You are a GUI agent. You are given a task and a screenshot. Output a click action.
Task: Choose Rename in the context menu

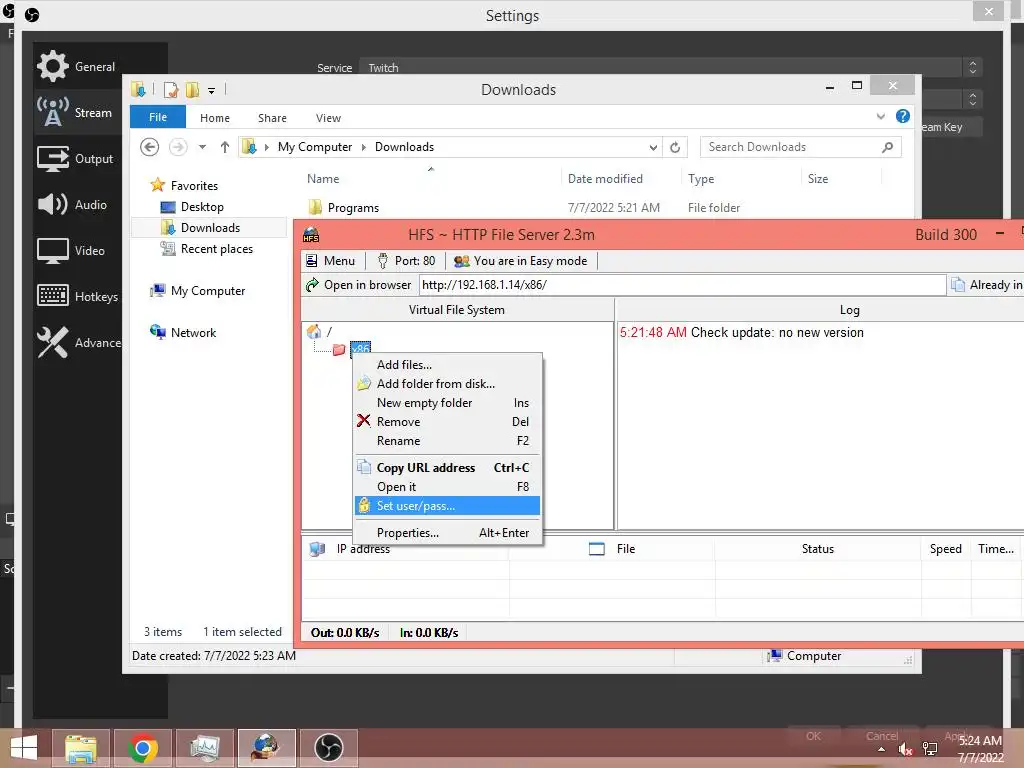(x=447, y=440)
